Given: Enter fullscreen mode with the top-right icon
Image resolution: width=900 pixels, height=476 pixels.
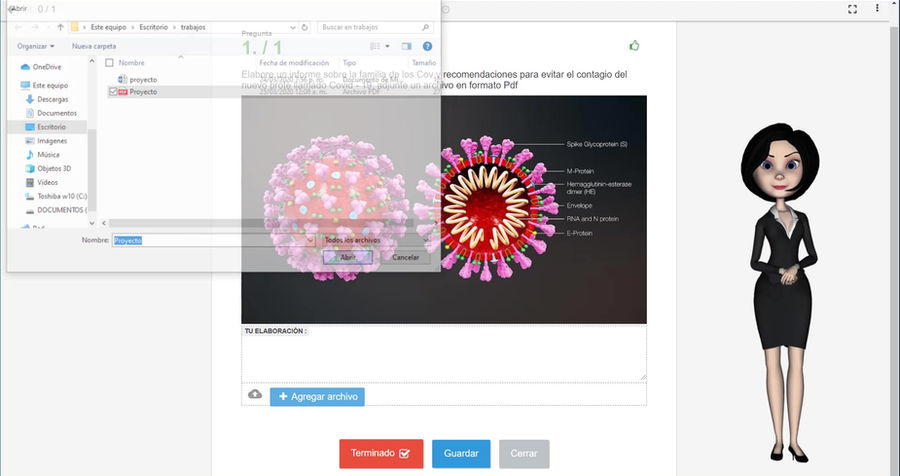Looking at the screenshot, I should (852, 9).
